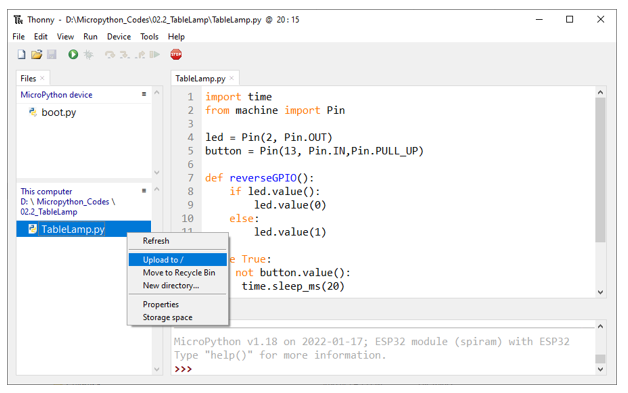Click line number 10 in gutter
This screenshot has width=628, height=393.
coord(187,218)
